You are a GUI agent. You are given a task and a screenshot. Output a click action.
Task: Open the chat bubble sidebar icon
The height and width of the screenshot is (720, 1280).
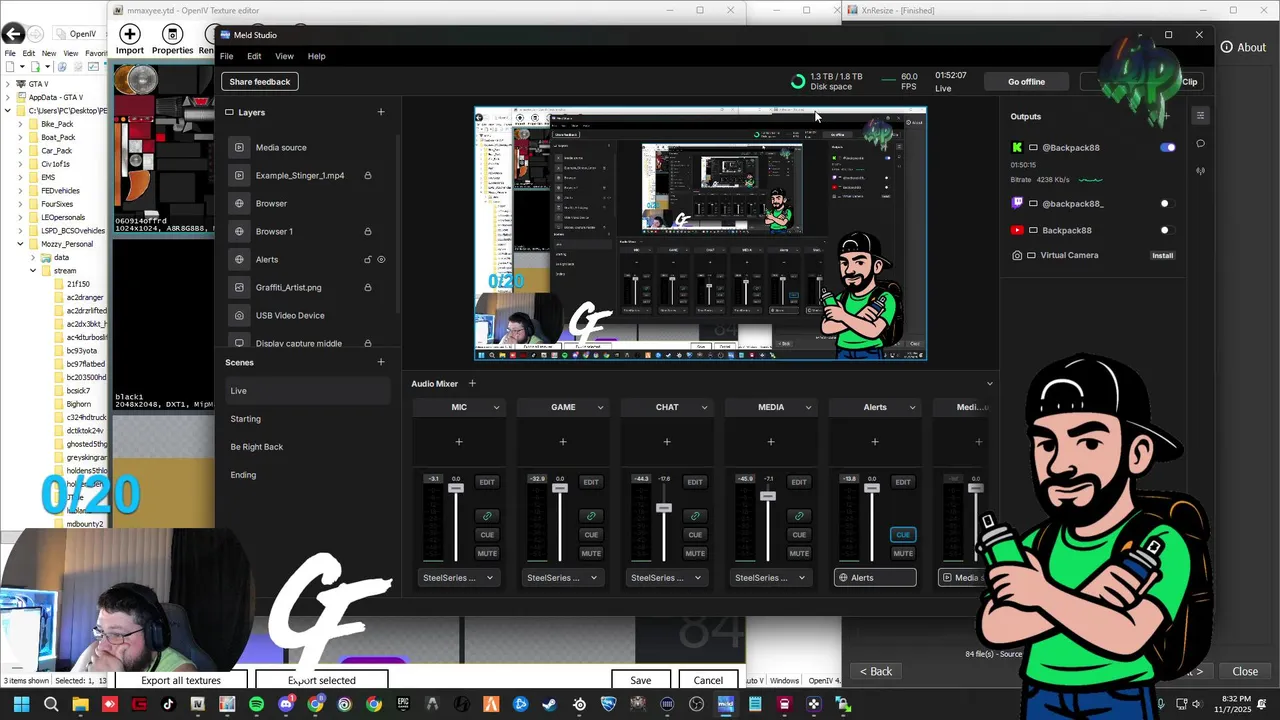[x=1201, y=143]
